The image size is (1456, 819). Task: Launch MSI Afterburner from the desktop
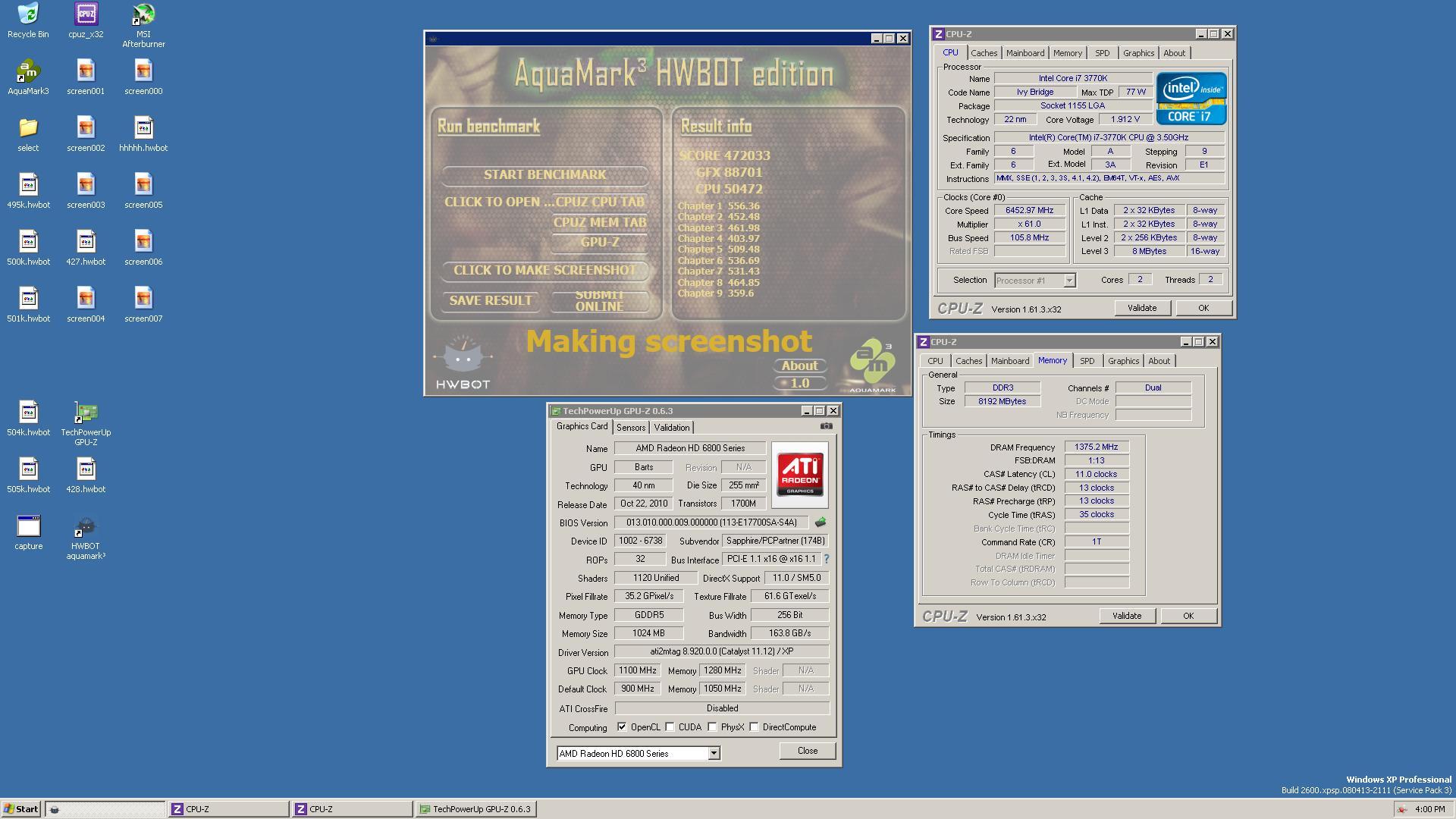click(x=143, y=25)
